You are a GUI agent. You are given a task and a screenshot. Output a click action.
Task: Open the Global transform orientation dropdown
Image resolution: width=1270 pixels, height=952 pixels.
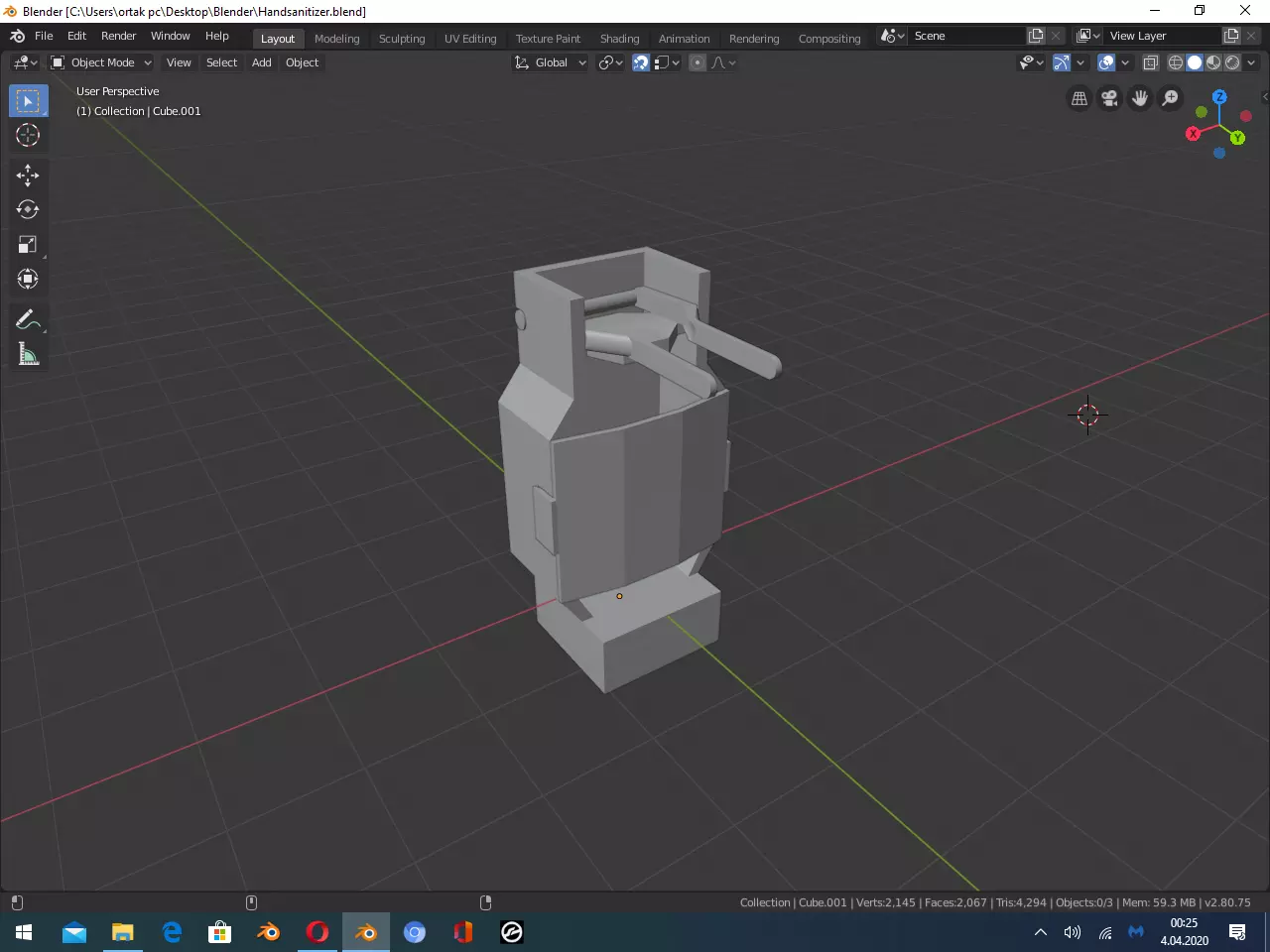(x=550, y=62)
